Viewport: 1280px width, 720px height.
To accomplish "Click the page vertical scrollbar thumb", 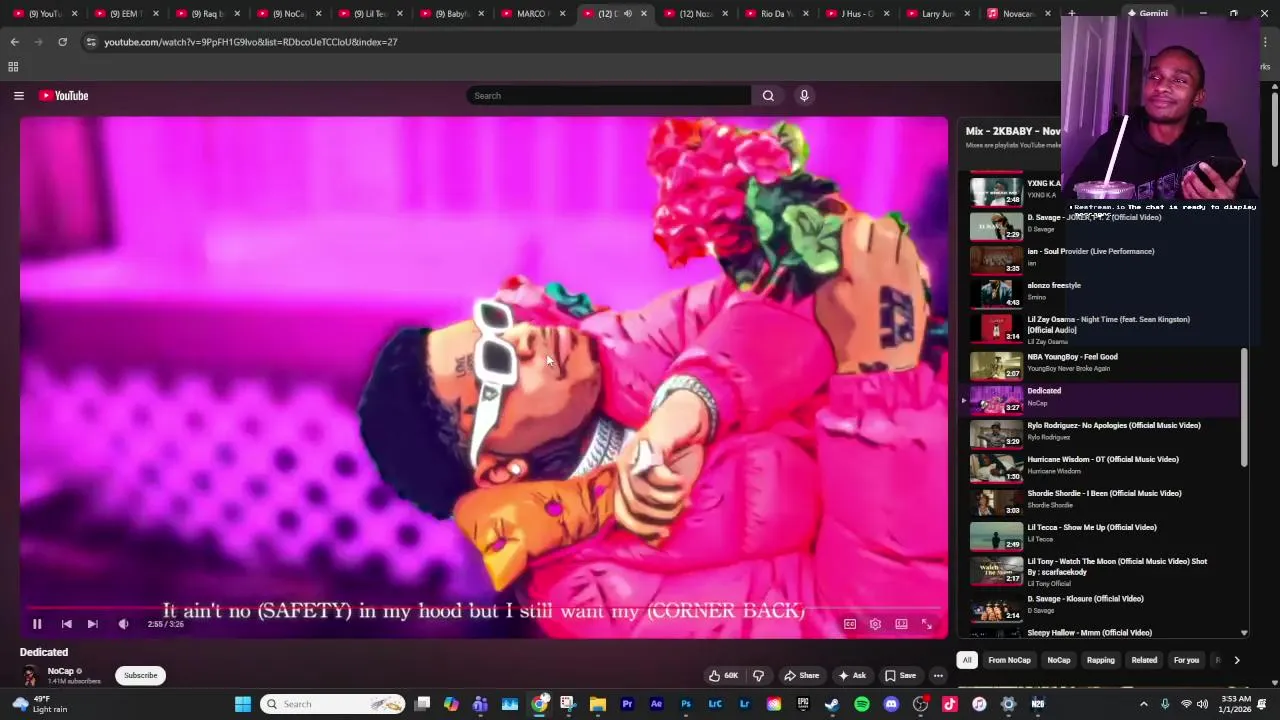I will pos(1275,130).
